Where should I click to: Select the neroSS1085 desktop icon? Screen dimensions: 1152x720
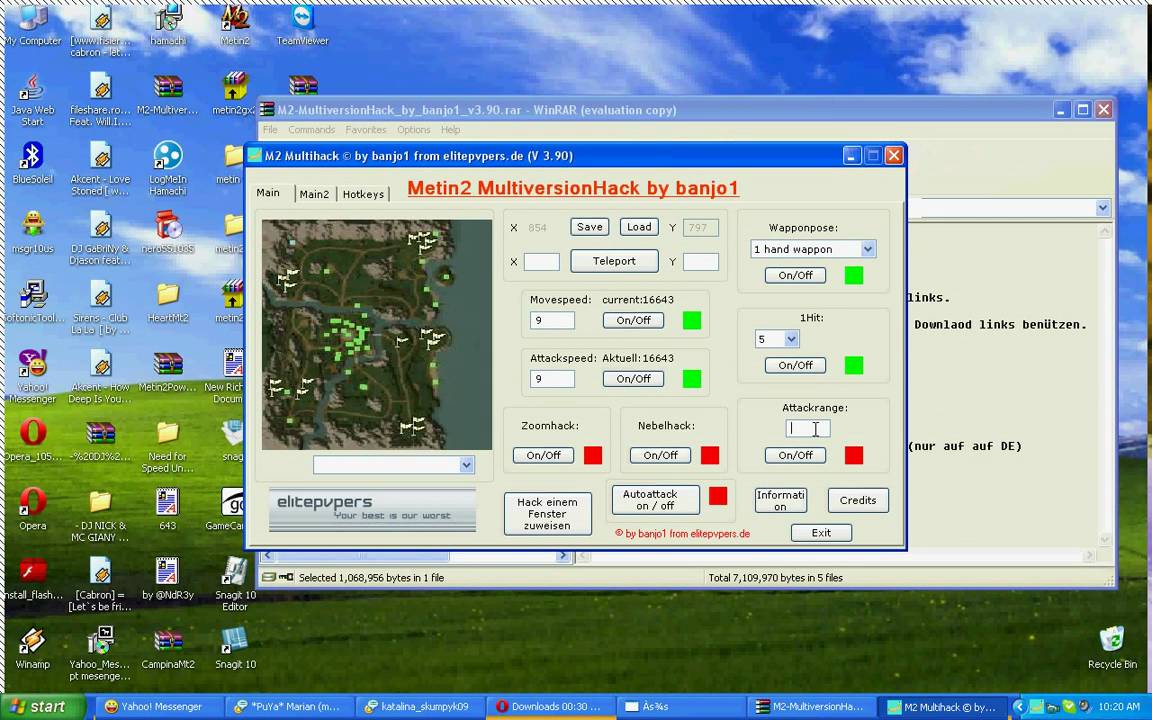(x=168, y=232)
